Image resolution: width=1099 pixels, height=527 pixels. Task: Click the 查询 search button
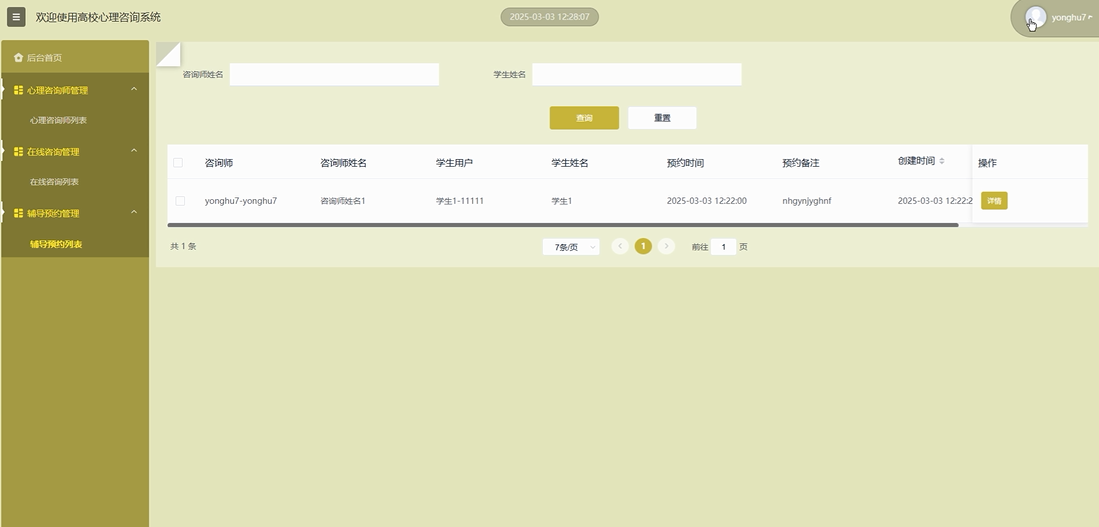584,118
